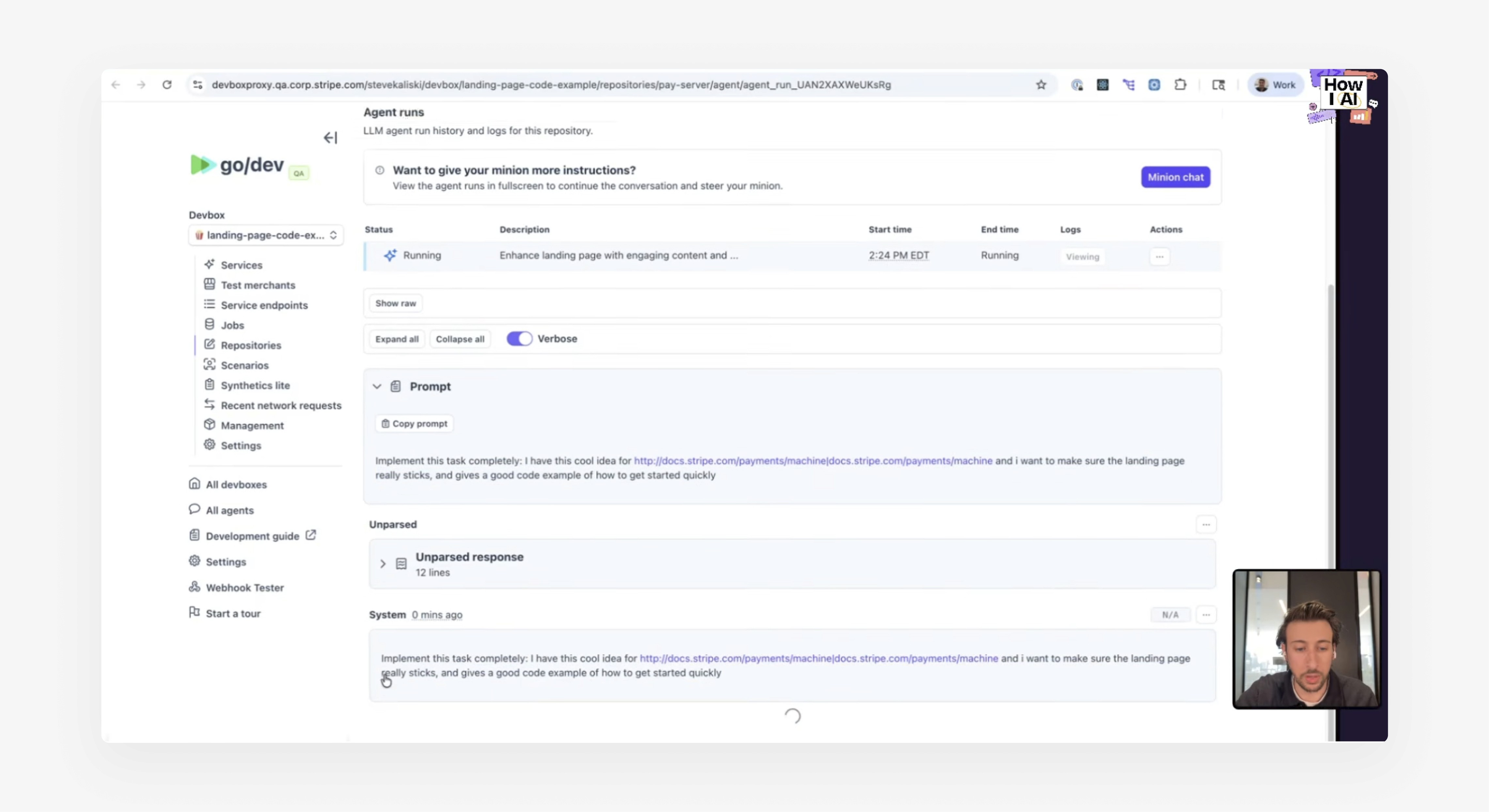Open Synthetics lite in sidebar

[255, 386]
